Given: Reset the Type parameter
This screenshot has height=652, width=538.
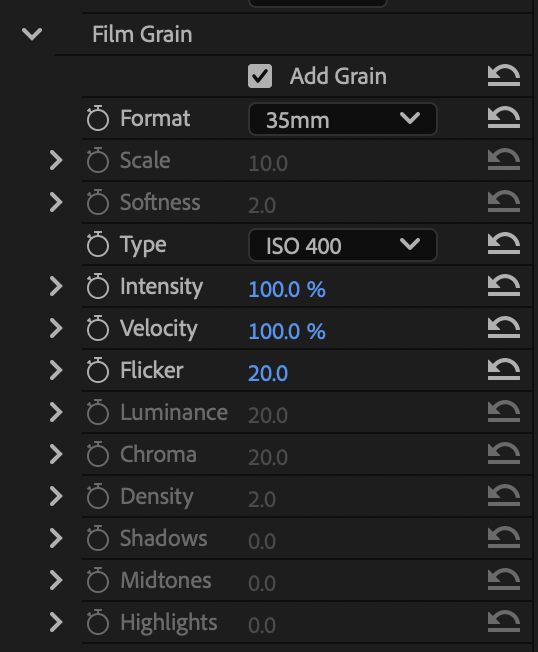Looking at the screenshot, I should pyautogui.click(x=503, y=244).
